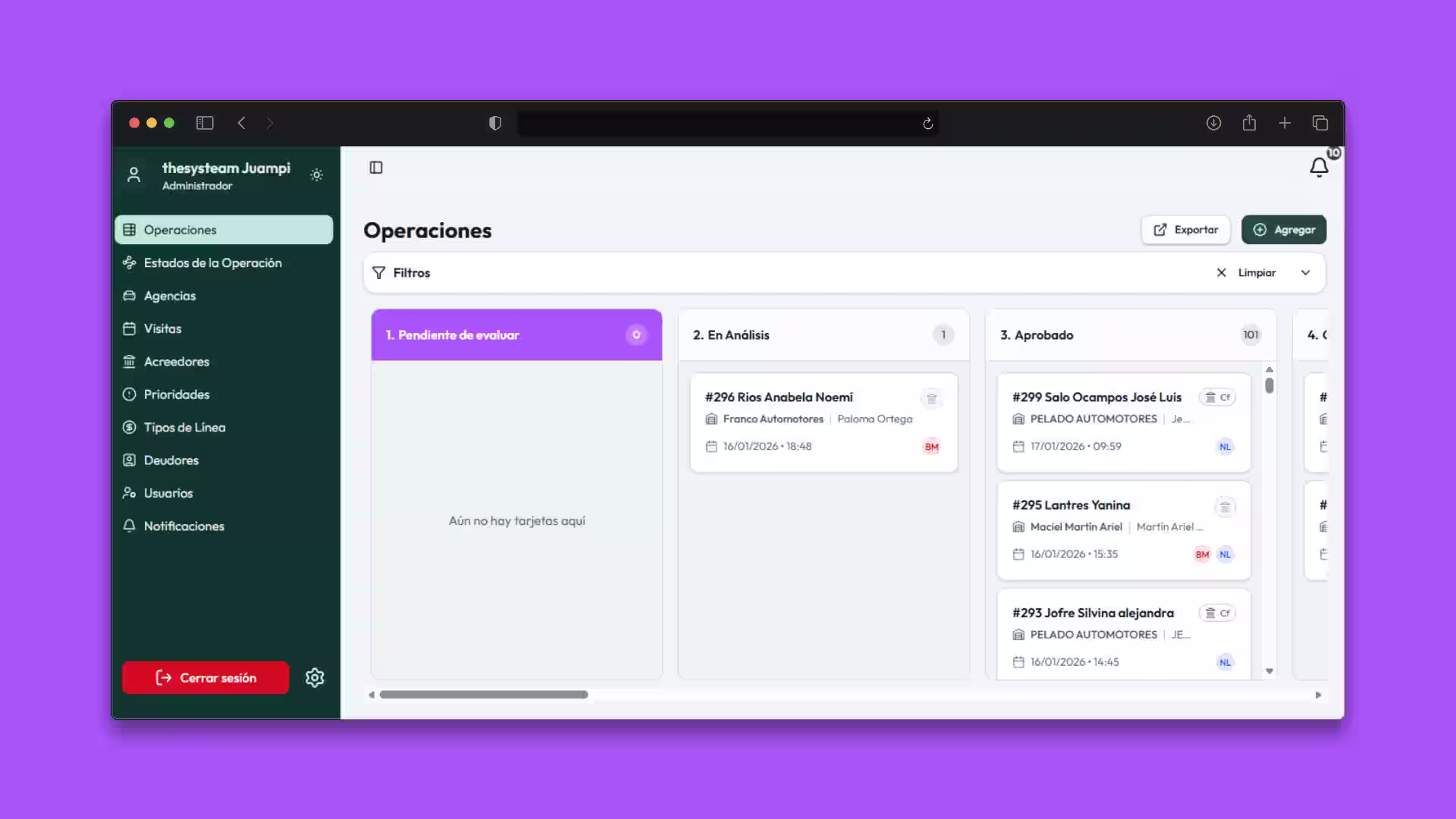1456x819 pixels.
Task: Toggle light/dark theme sun icon
Action: coord(317,175)
